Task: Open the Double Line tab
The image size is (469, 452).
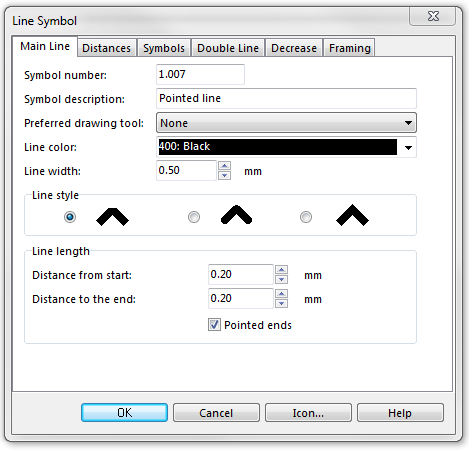Action: point(228,48)
